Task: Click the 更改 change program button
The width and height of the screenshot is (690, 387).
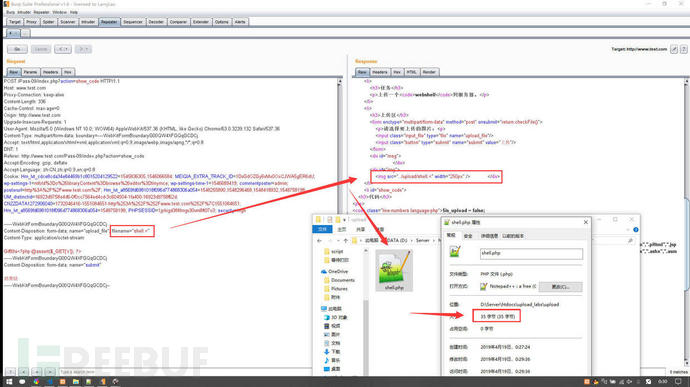Action: [x=560, y=287]
